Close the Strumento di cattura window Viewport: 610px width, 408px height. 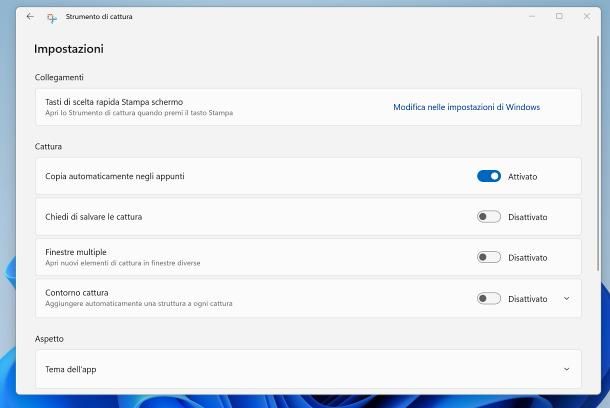[x=587, y=16]
